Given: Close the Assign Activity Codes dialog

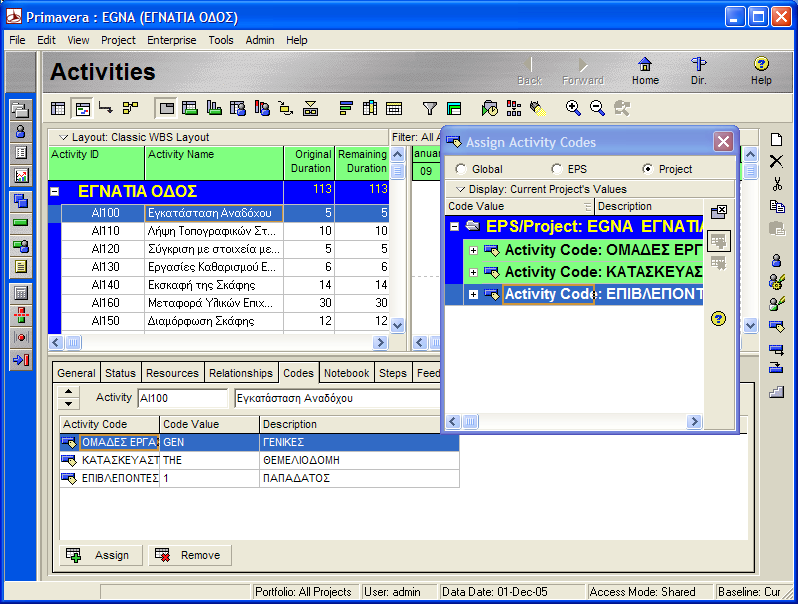Looking at the screenshot, I should [x=723, y=141].
